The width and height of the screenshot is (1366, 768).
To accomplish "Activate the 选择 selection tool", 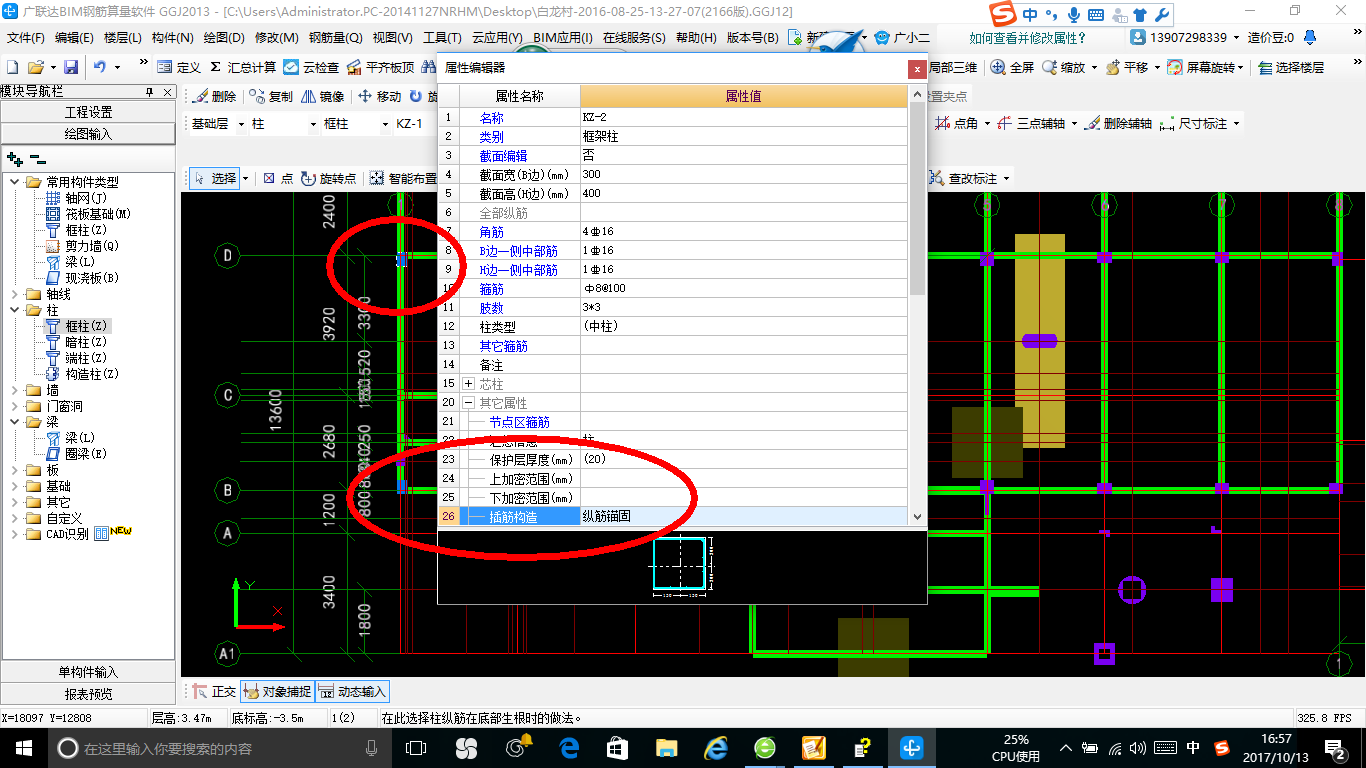I will (x=214, y=178).
